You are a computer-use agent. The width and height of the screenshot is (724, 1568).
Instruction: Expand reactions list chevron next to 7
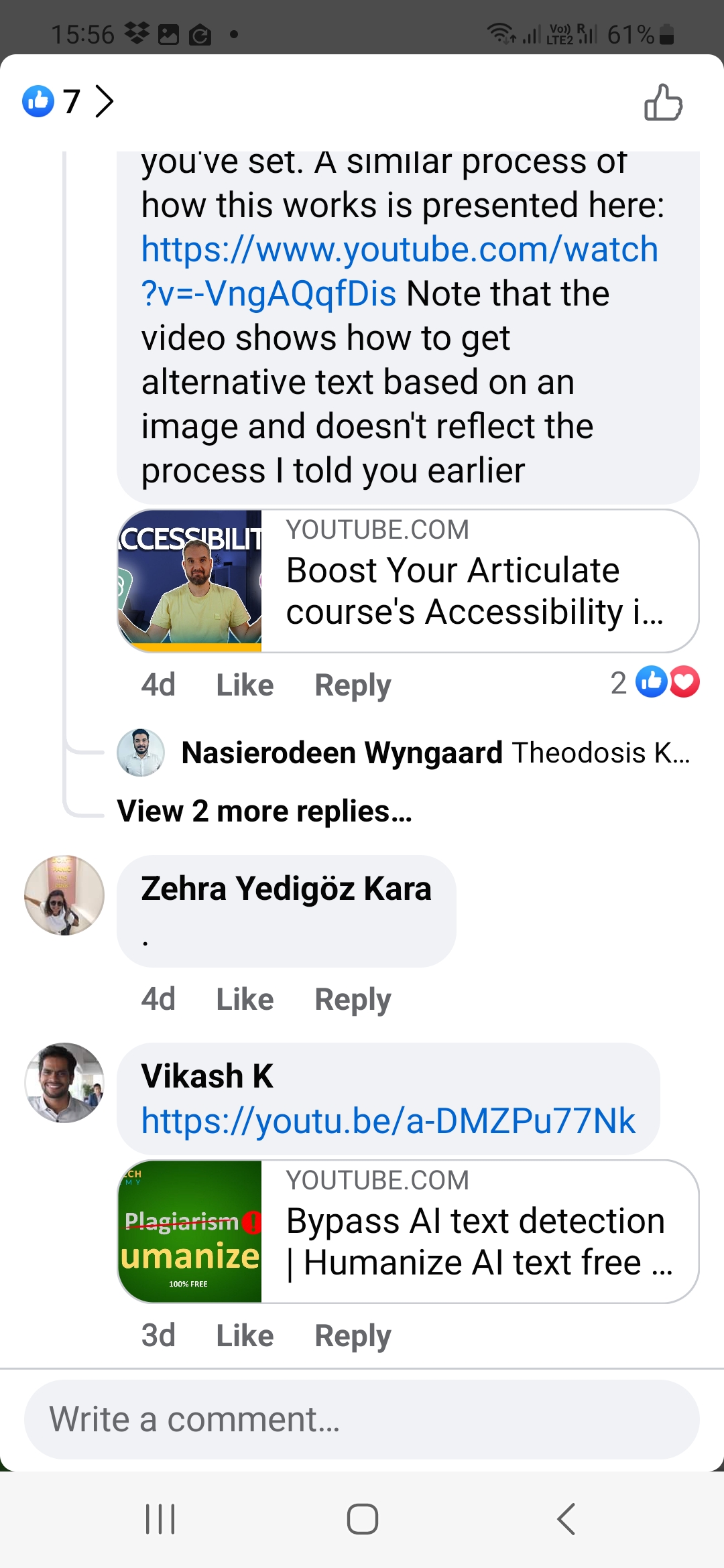(x=104, y=101)
